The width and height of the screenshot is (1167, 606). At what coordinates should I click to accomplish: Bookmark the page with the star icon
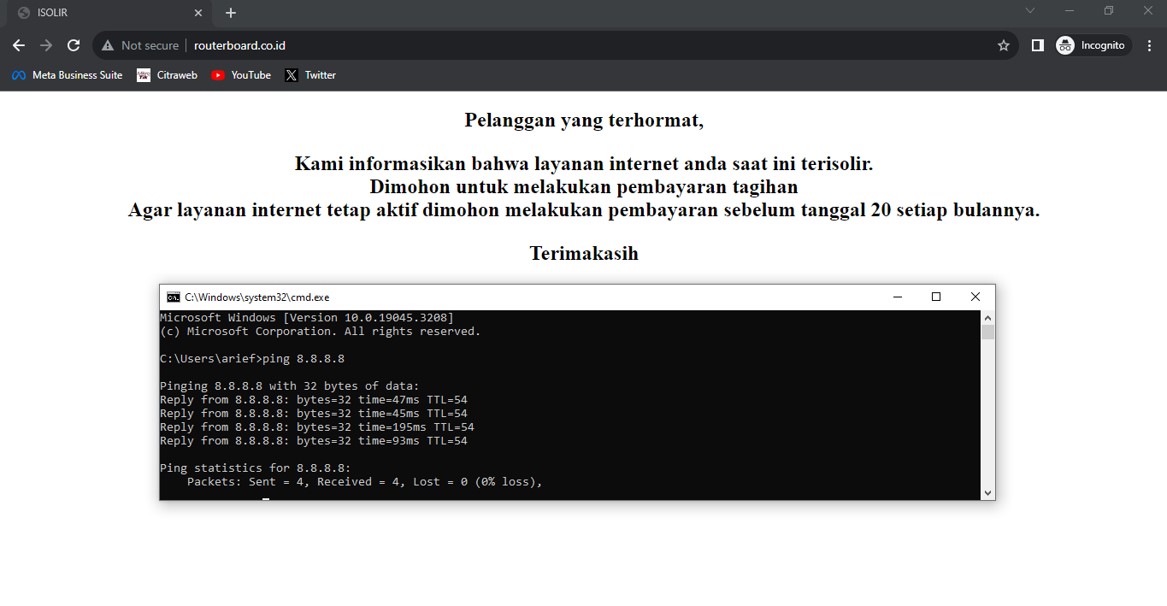coord(1003,45)
